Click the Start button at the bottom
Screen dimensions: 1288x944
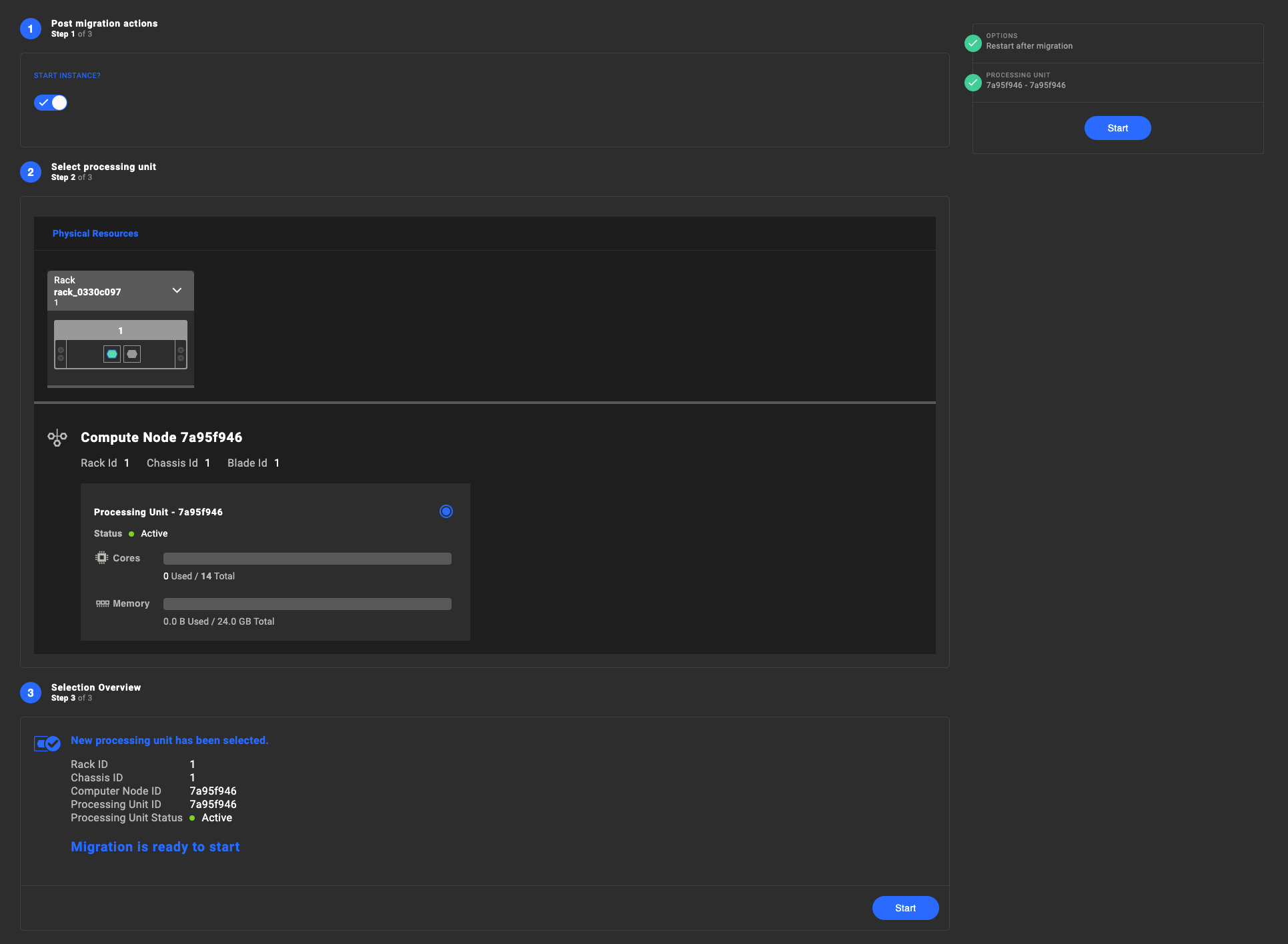click(906, 908)
